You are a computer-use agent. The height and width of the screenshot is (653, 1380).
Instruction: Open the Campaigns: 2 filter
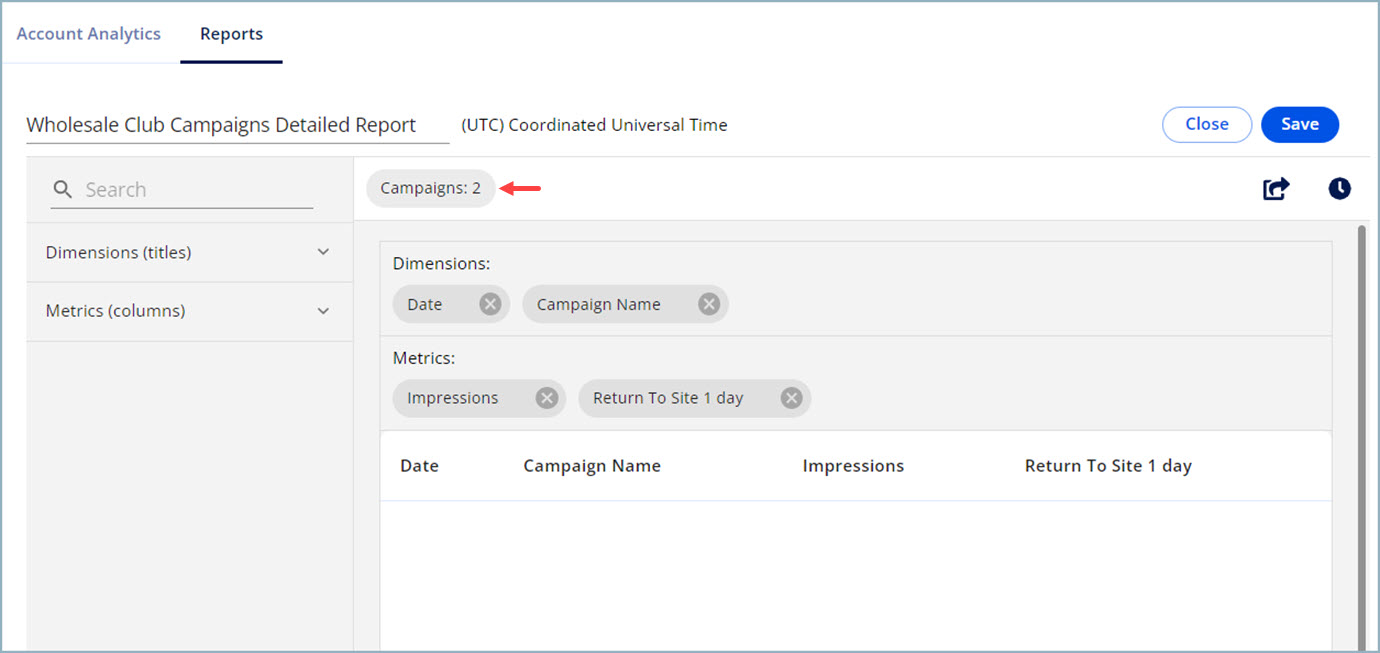pos(431,188)
